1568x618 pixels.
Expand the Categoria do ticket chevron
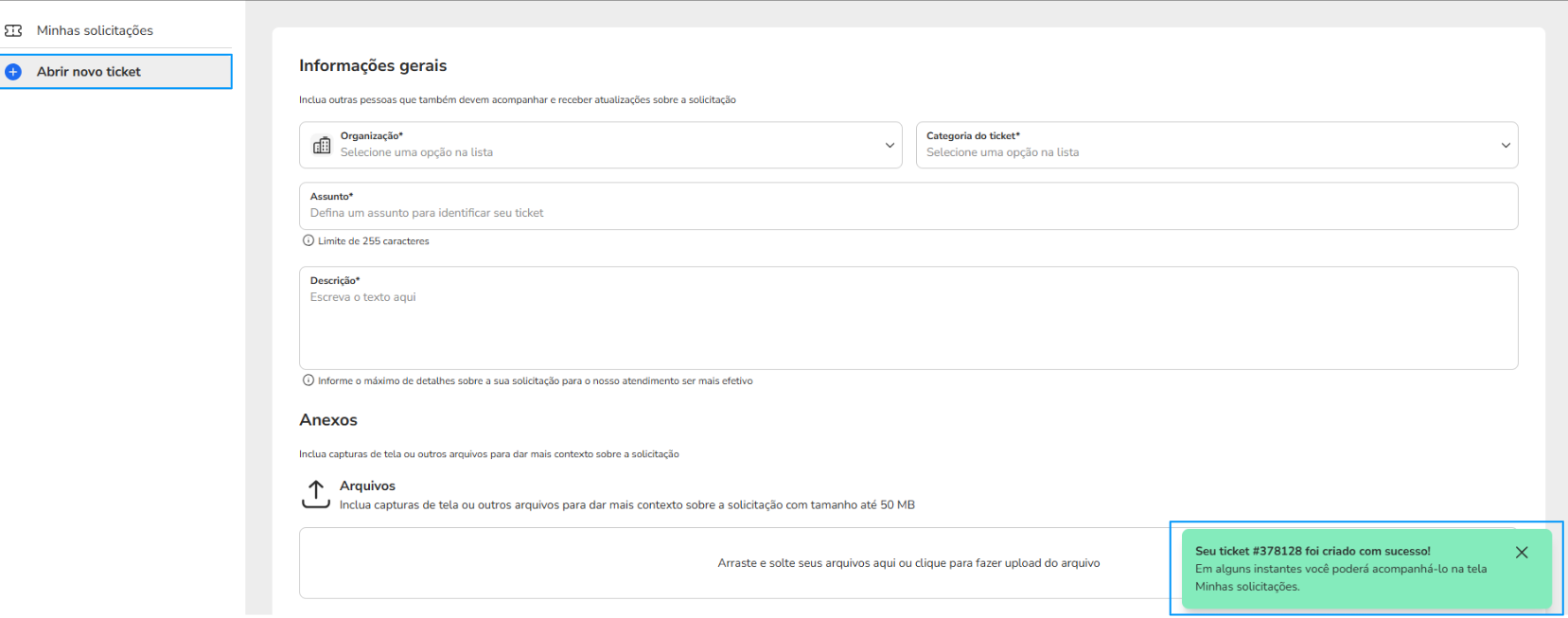click(1505, 145)
